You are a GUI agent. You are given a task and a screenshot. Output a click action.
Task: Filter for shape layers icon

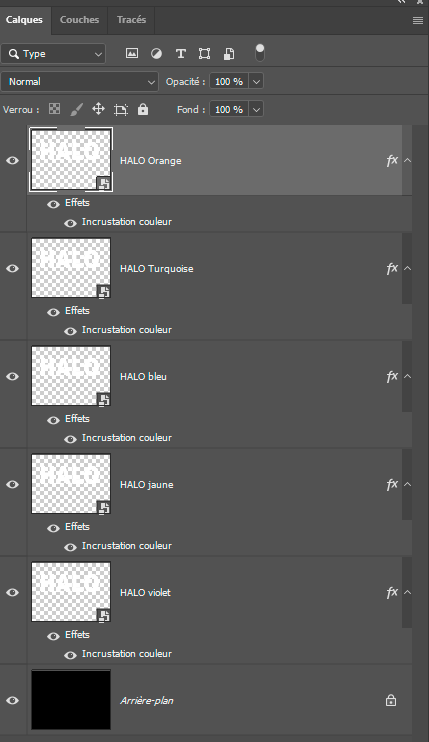click(x=204, y=53)
